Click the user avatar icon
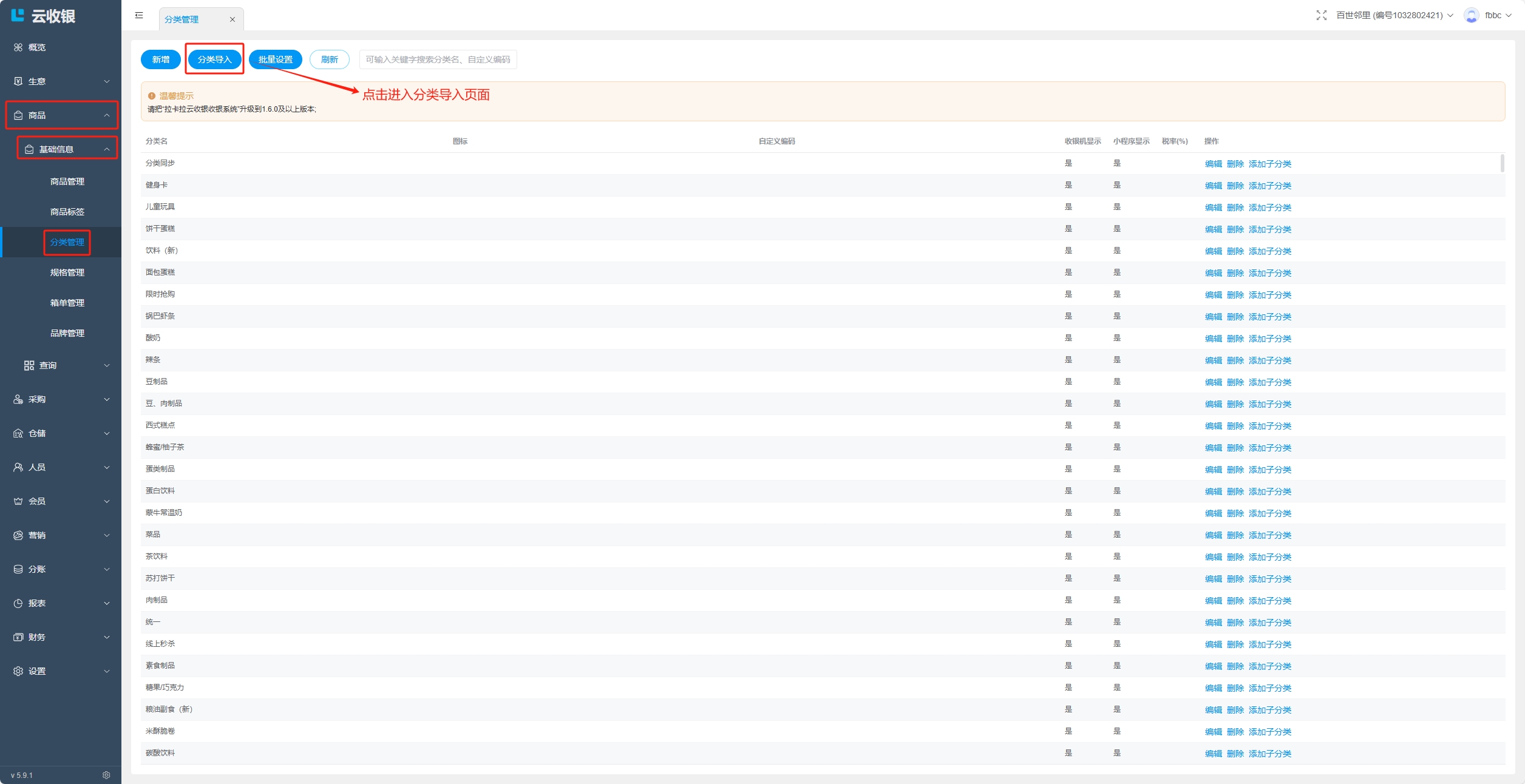The image size is (1525, 784). tap(1471, 15)
